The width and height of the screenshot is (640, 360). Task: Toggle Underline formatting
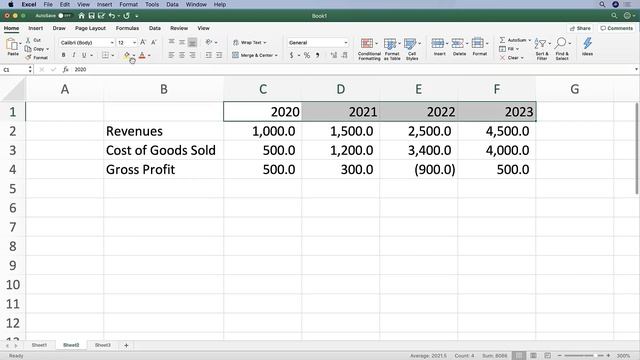tap(84, 55)
